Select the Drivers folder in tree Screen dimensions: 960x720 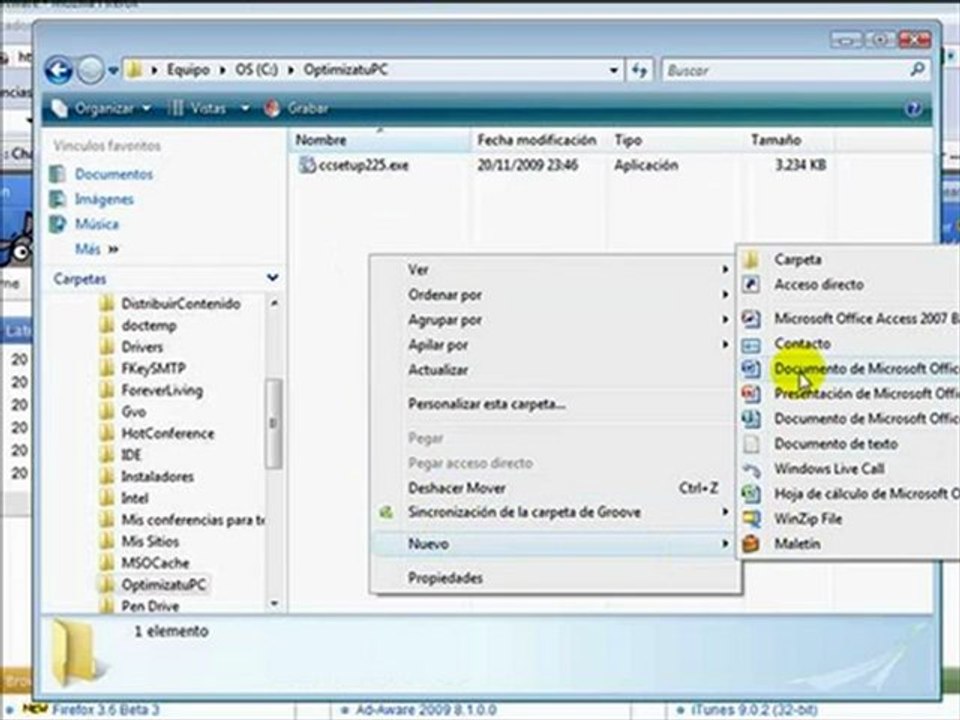click(142, 347)
